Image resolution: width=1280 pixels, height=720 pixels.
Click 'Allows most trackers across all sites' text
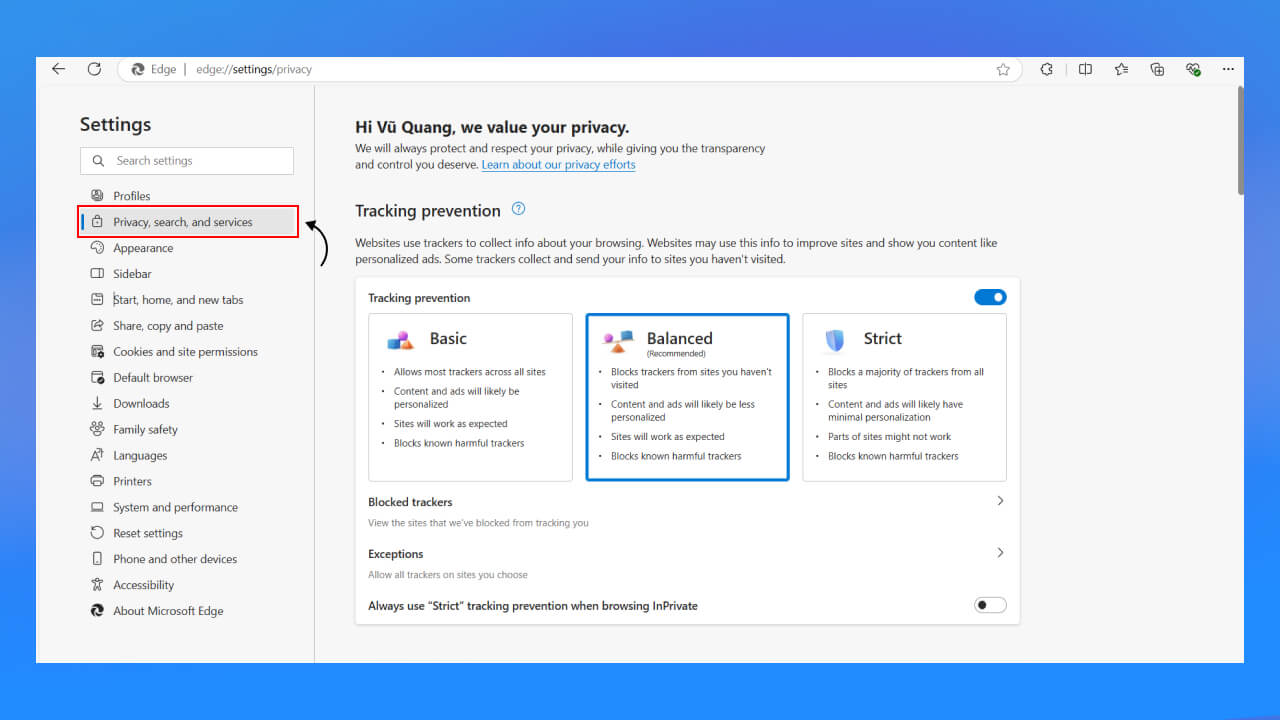[470, 372]
